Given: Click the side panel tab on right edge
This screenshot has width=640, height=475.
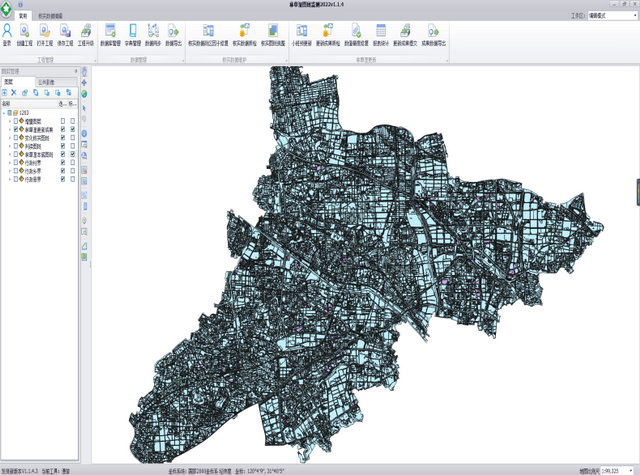Looking at the screenshot, I should (x=638, y=192).
